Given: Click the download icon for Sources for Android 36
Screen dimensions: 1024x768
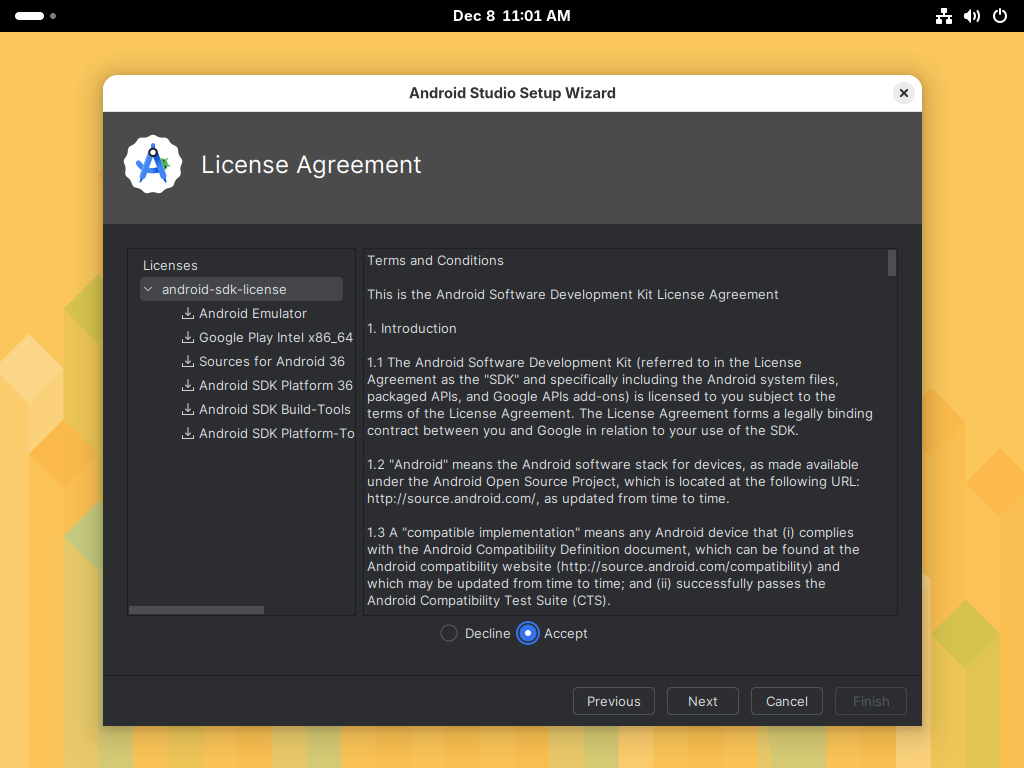Looking at the screenshot, I should click(x=187, y=361).
